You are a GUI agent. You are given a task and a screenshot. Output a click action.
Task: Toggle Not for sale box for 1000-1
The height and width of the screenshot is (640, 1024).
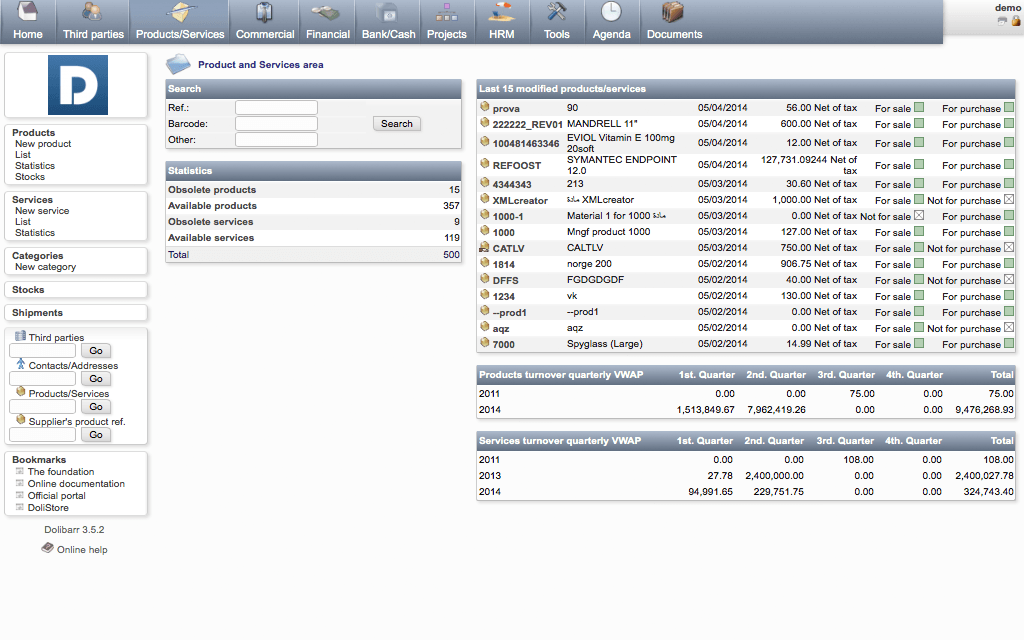click(x=919, y=216)
